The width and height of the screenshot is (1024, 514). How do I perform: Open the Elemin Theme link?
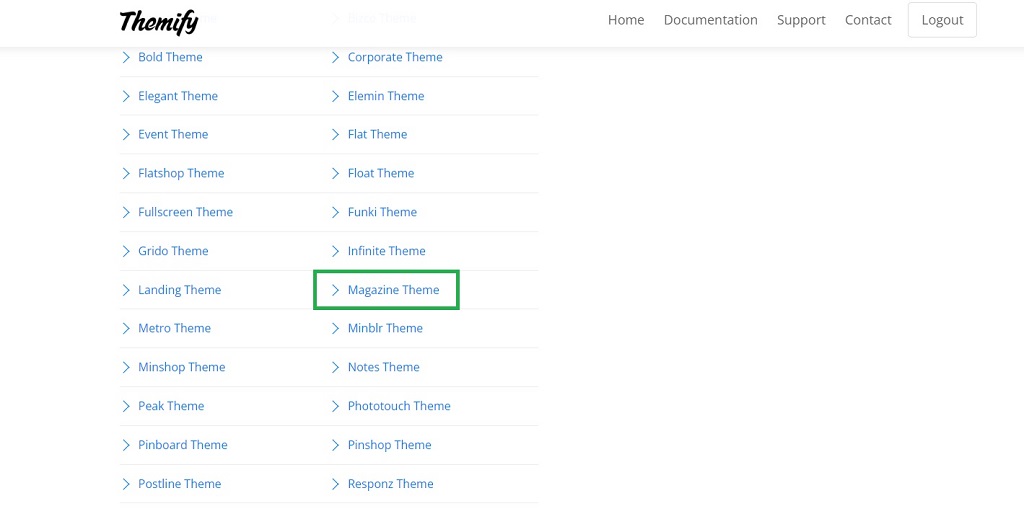386,96
